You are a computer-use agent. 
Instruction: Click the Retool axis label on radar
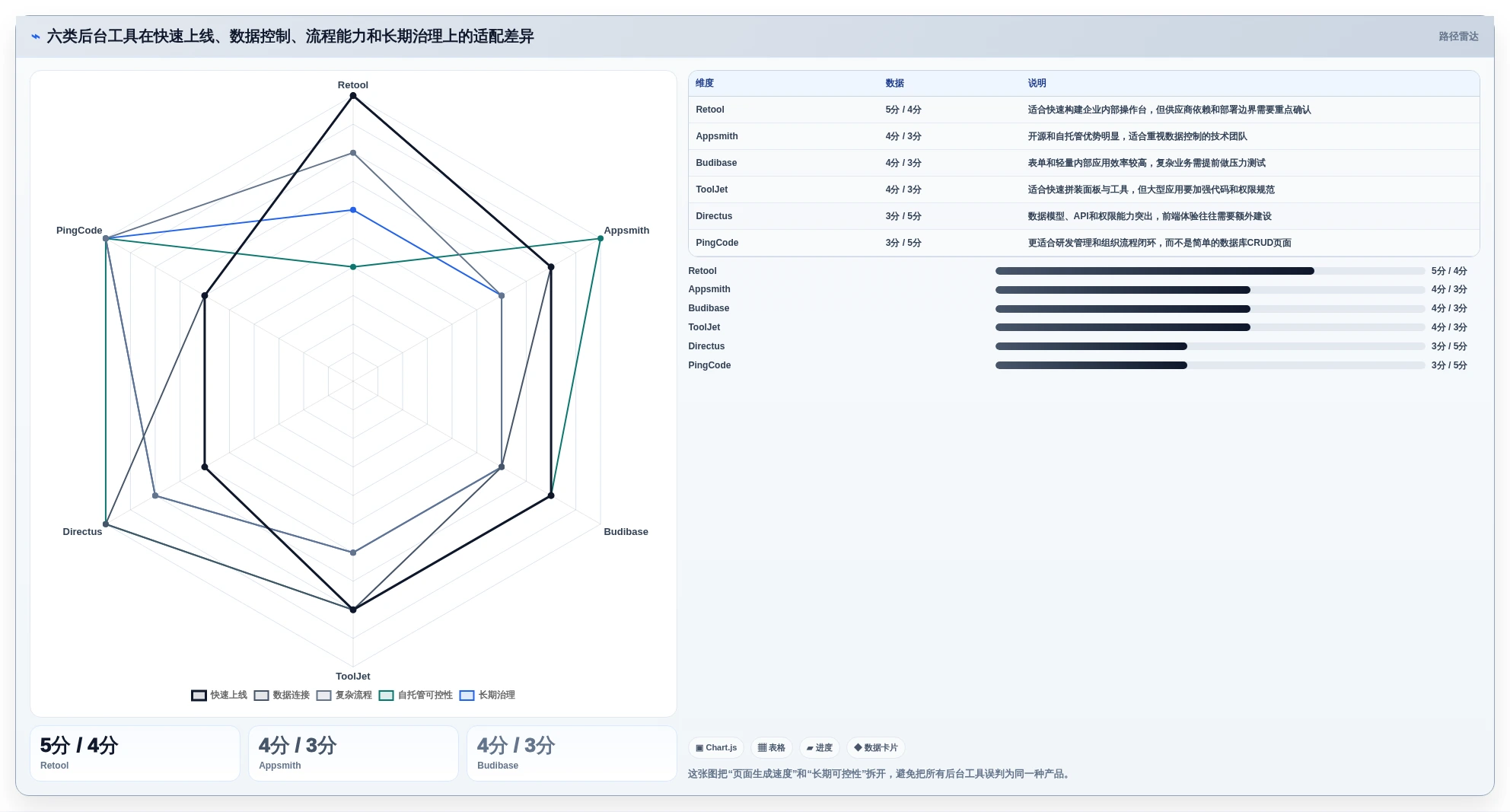(x=353, y=85)
